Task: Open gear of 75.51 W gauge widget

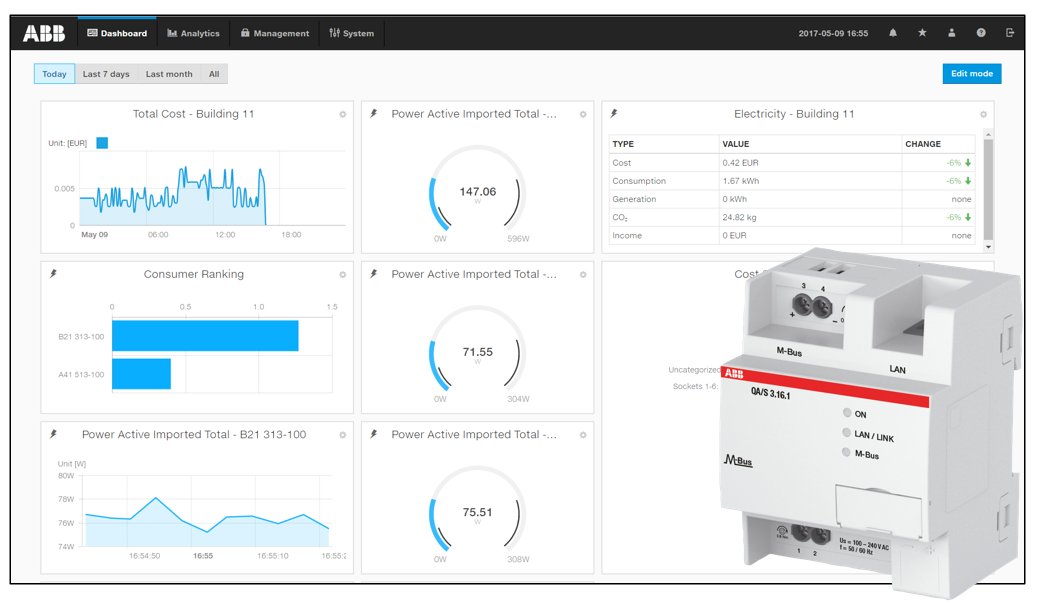Action: point(583,435)
